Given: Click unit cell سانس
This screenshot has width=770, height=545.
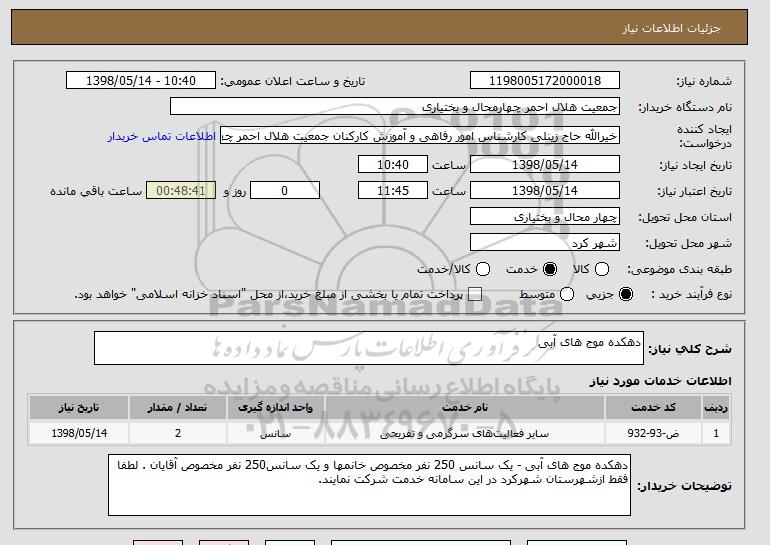Looking at the screenshot, I should 275,434.
